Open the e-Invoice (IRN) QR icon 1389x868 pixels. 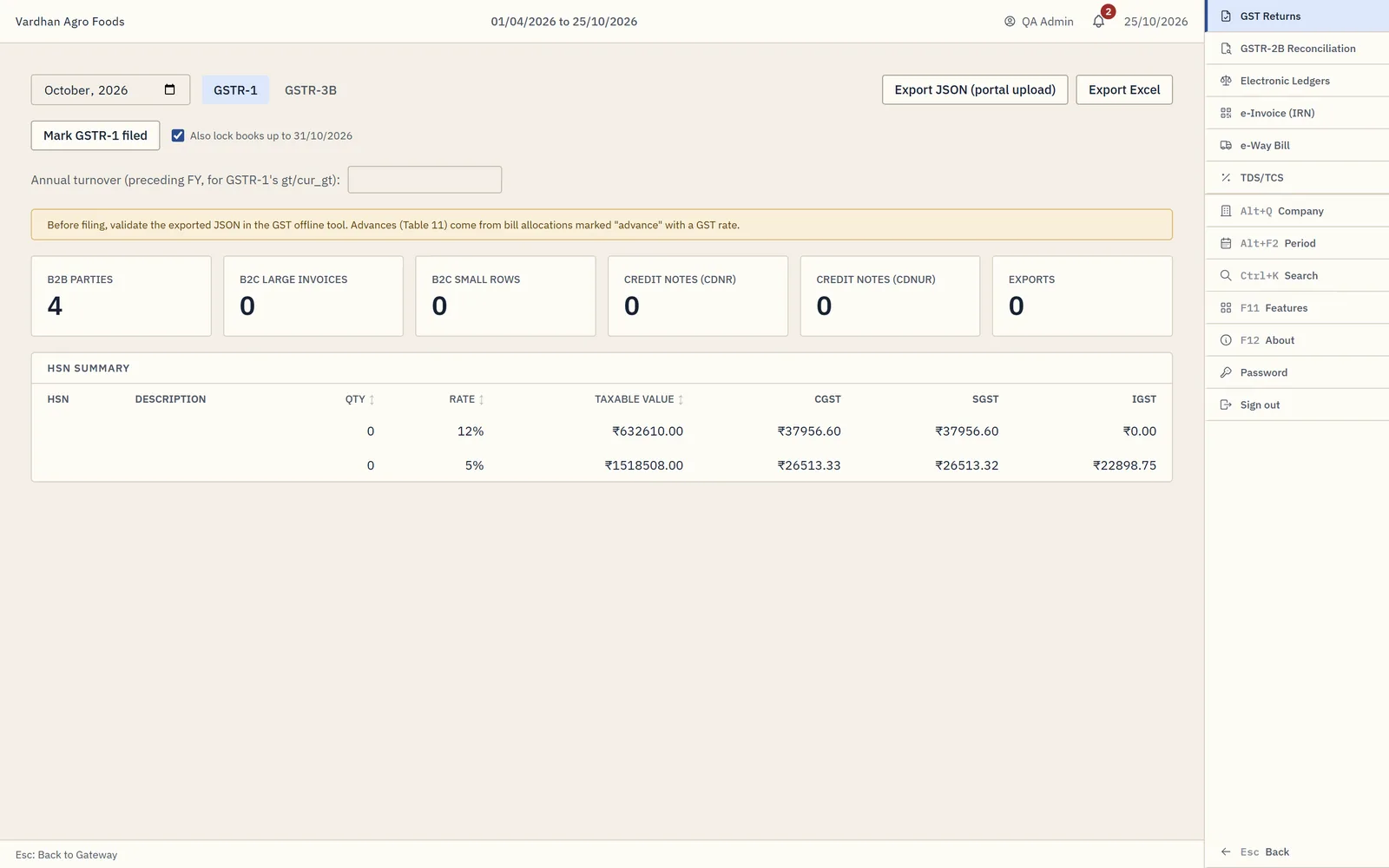(1226, 113)
